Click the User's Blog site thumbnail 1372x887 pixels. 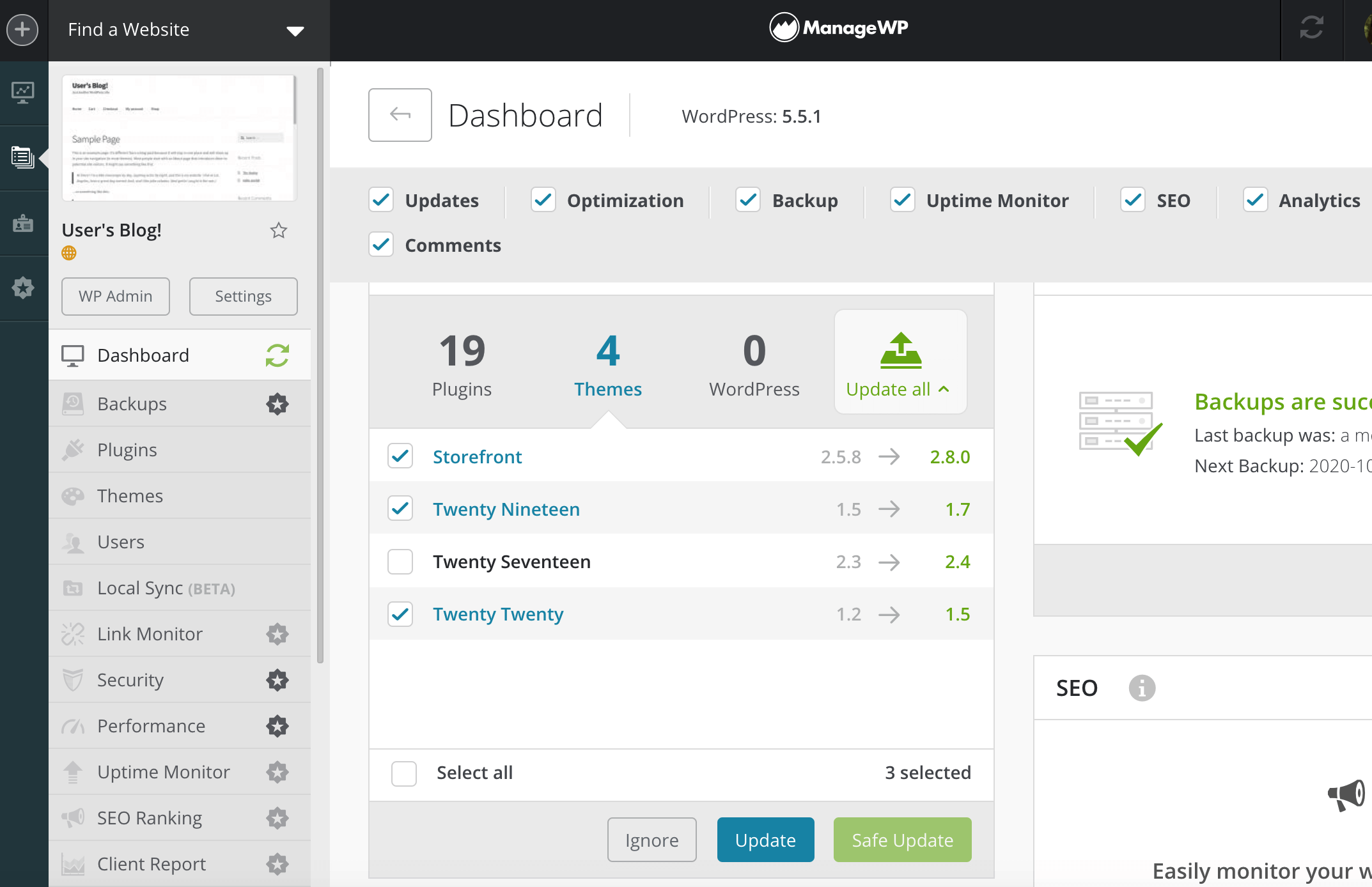click(x=180, y=138)
